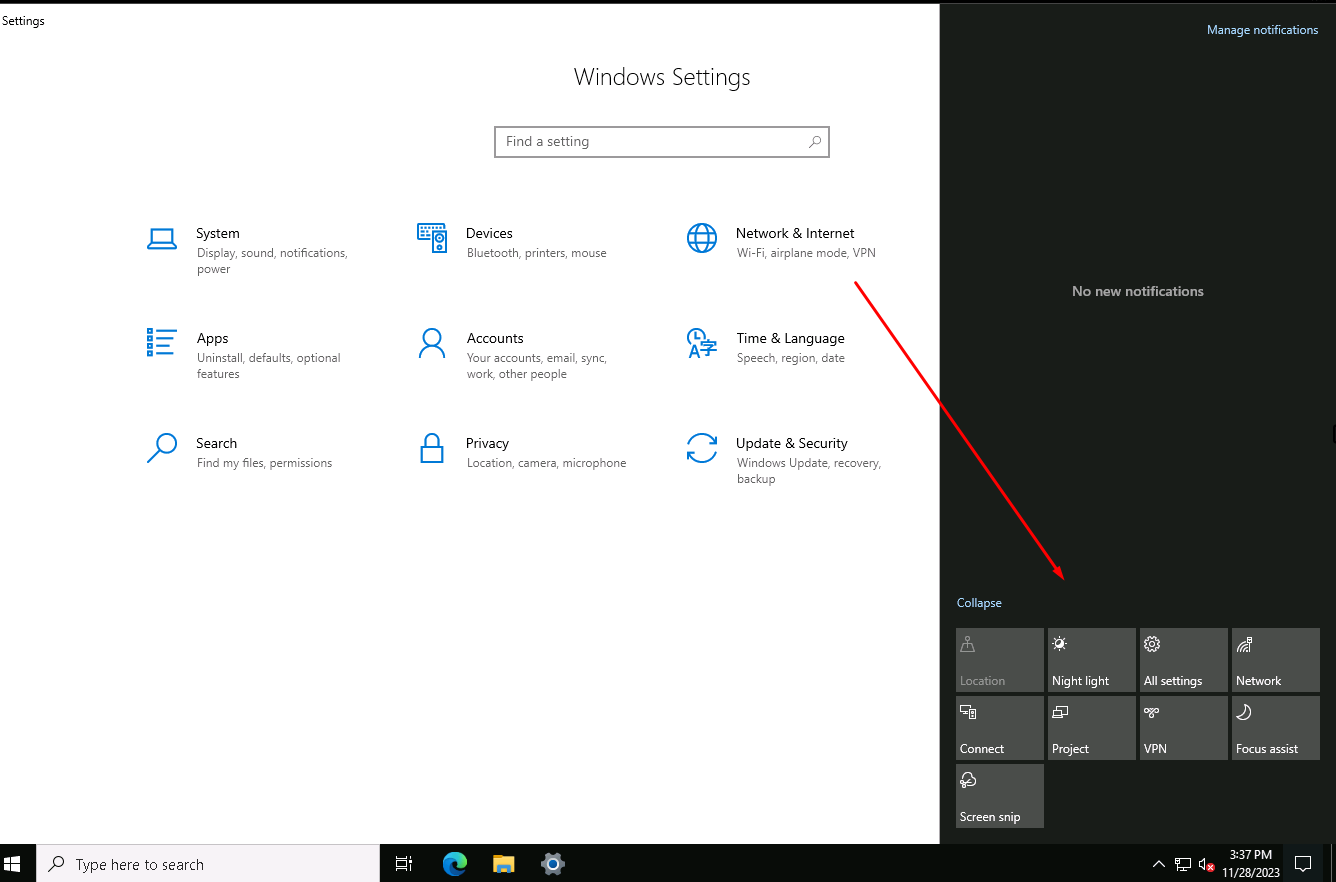1336x882 pixels.
Task: Toggle Focus assist quick action
Action: tap(1275, 728)
